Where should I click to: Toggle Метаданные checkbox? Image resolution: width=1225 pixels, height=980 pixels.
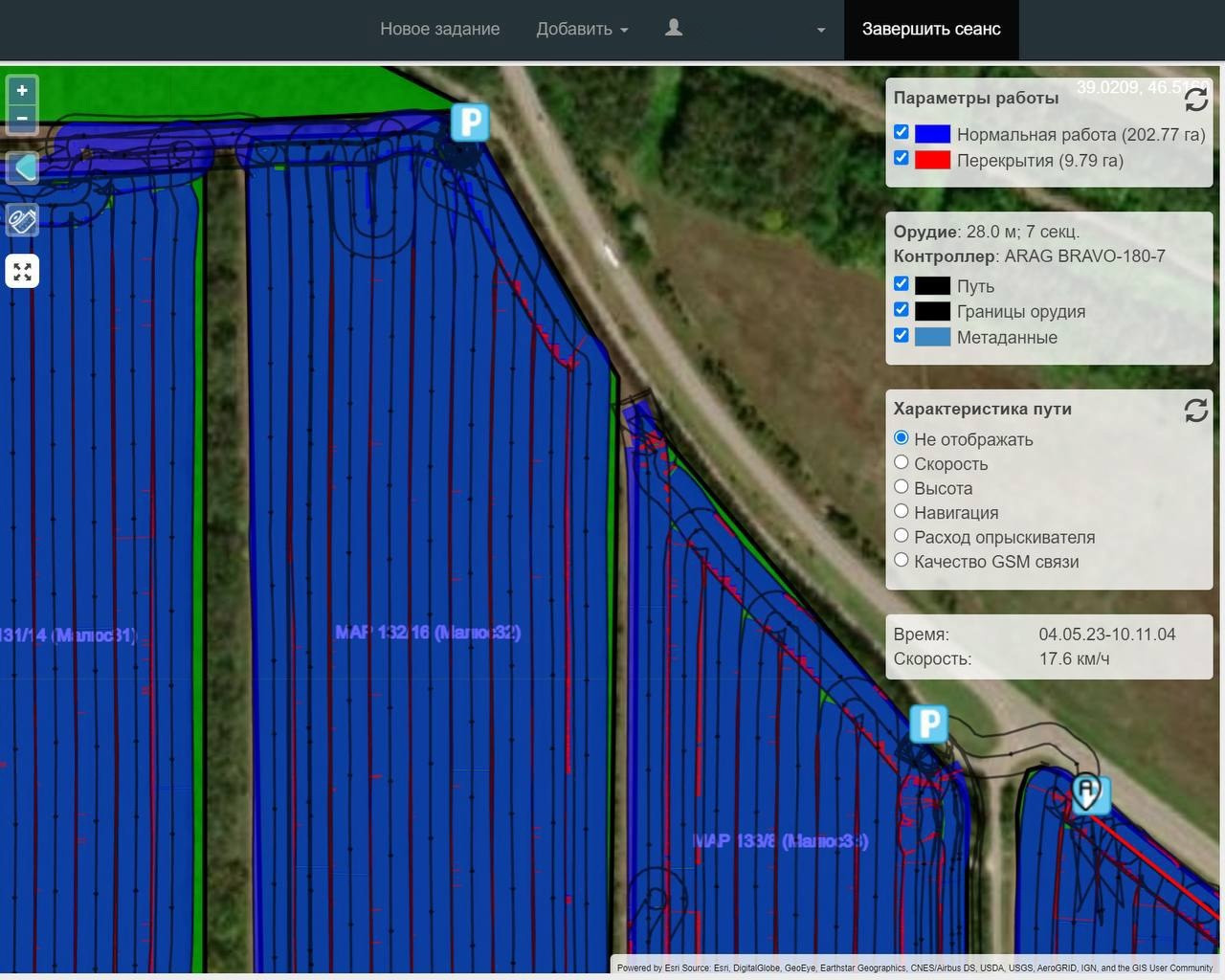point(901,335)
